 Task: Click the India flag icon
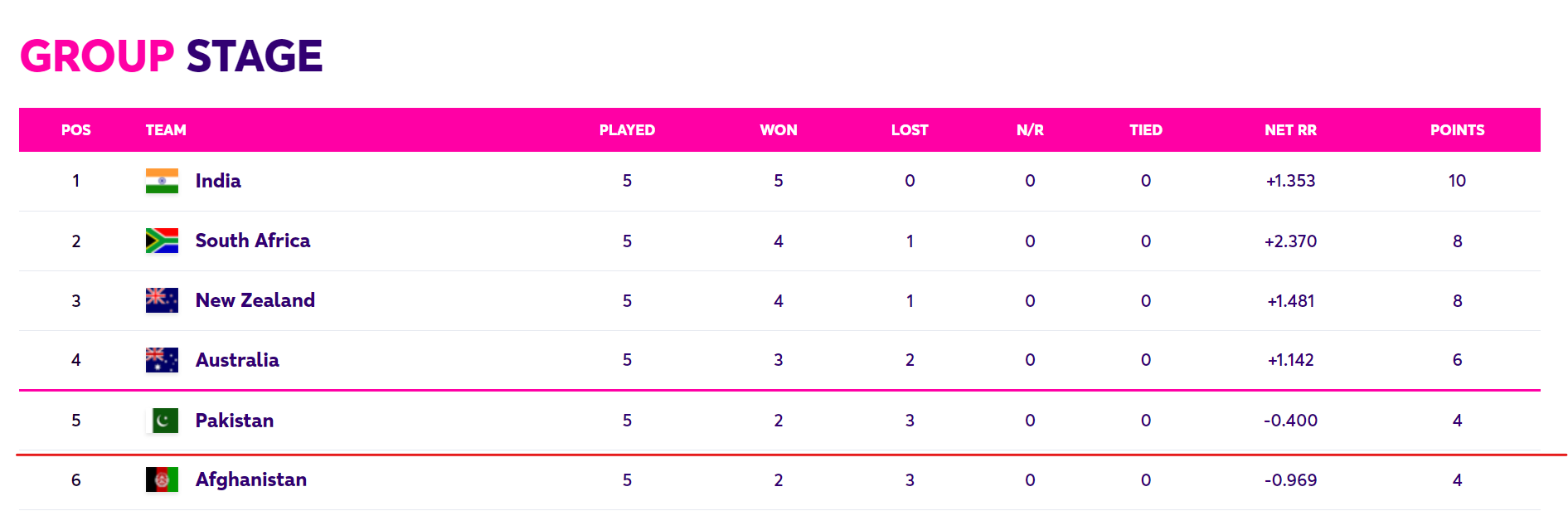pos(162,181)
